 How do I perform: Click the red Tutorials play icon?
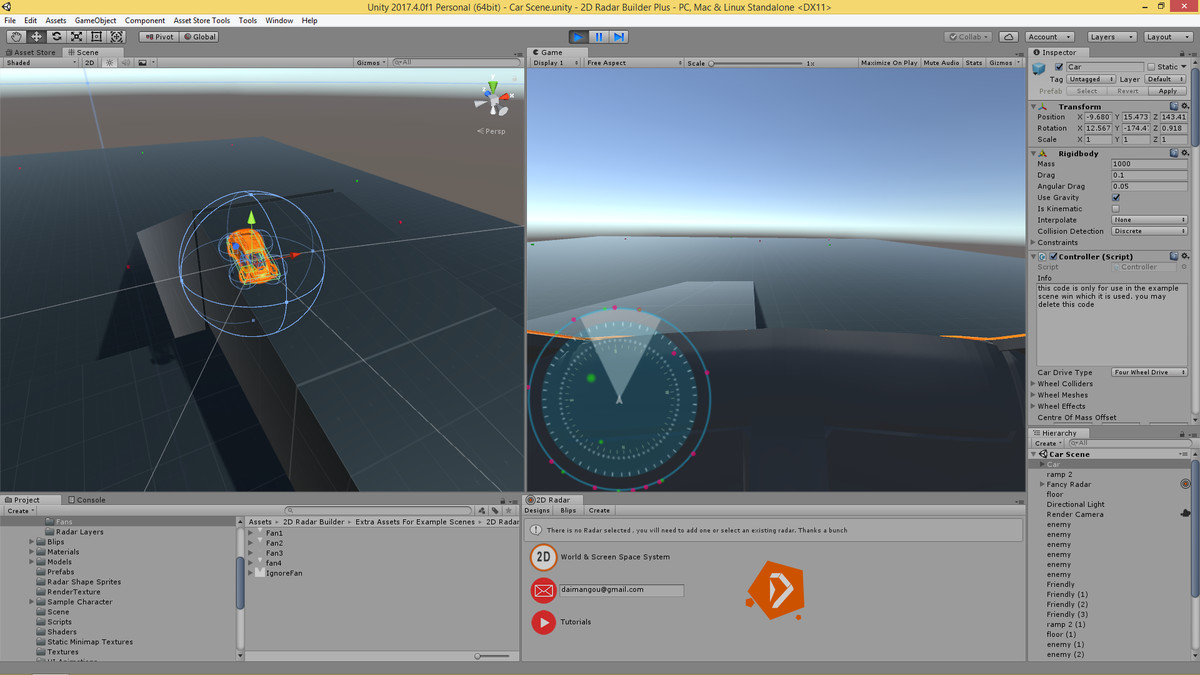(543, 622)
